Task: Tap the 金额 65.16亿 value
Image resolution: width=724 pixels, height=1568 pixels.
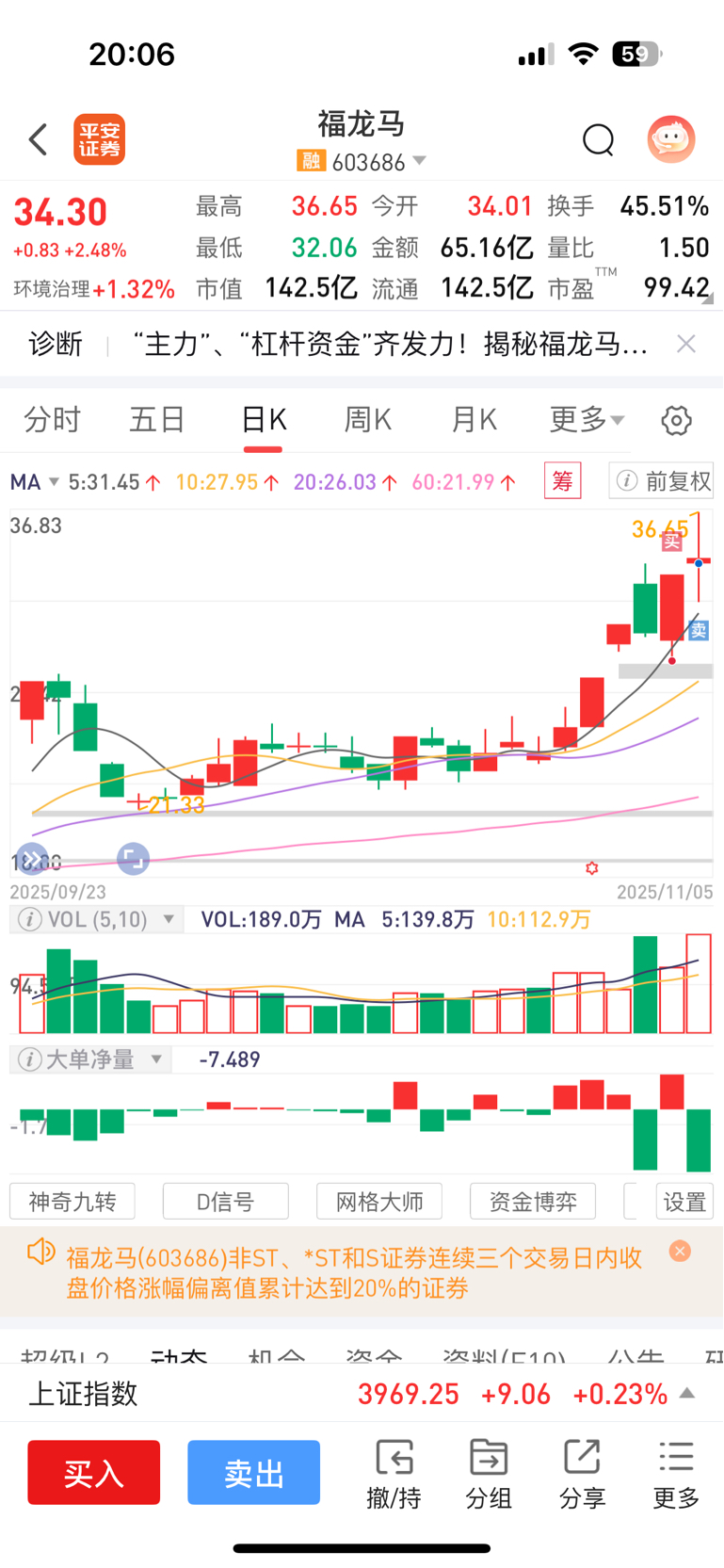Action: click(487, 248)
